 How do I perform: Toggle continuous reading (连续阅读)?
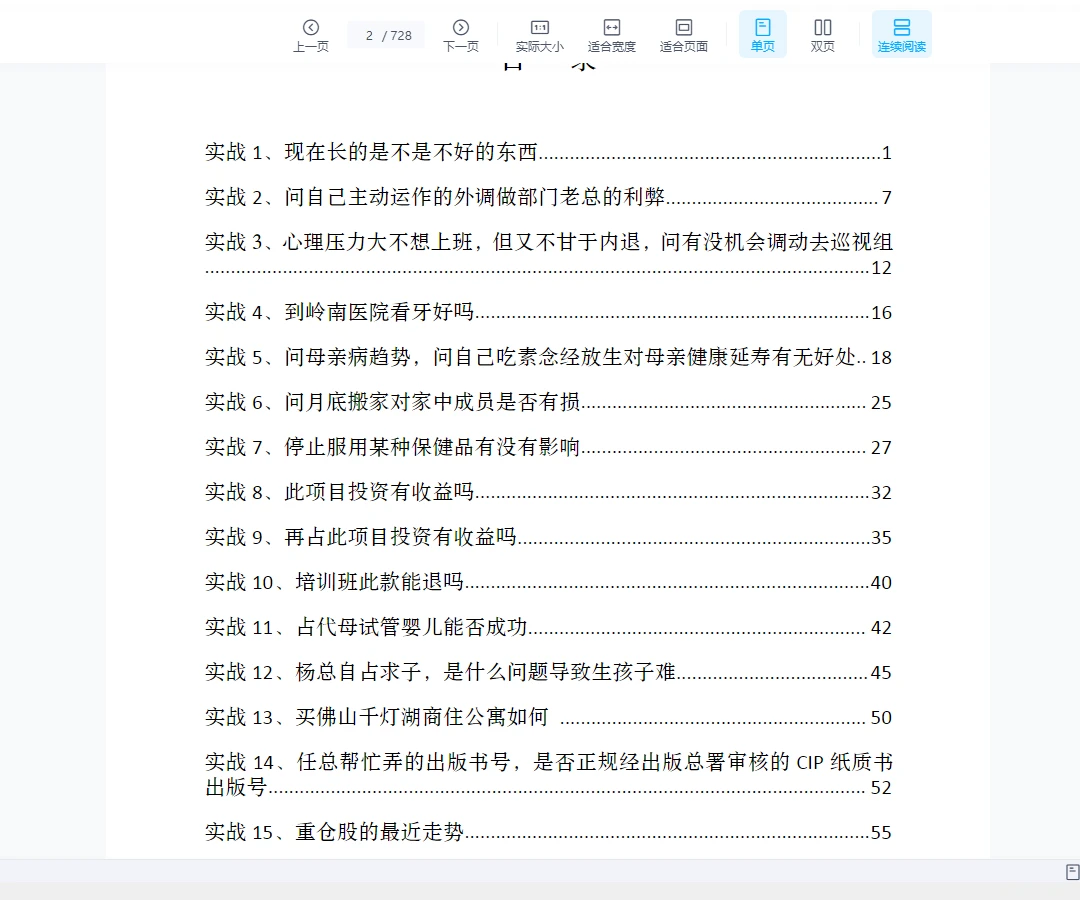902,34
